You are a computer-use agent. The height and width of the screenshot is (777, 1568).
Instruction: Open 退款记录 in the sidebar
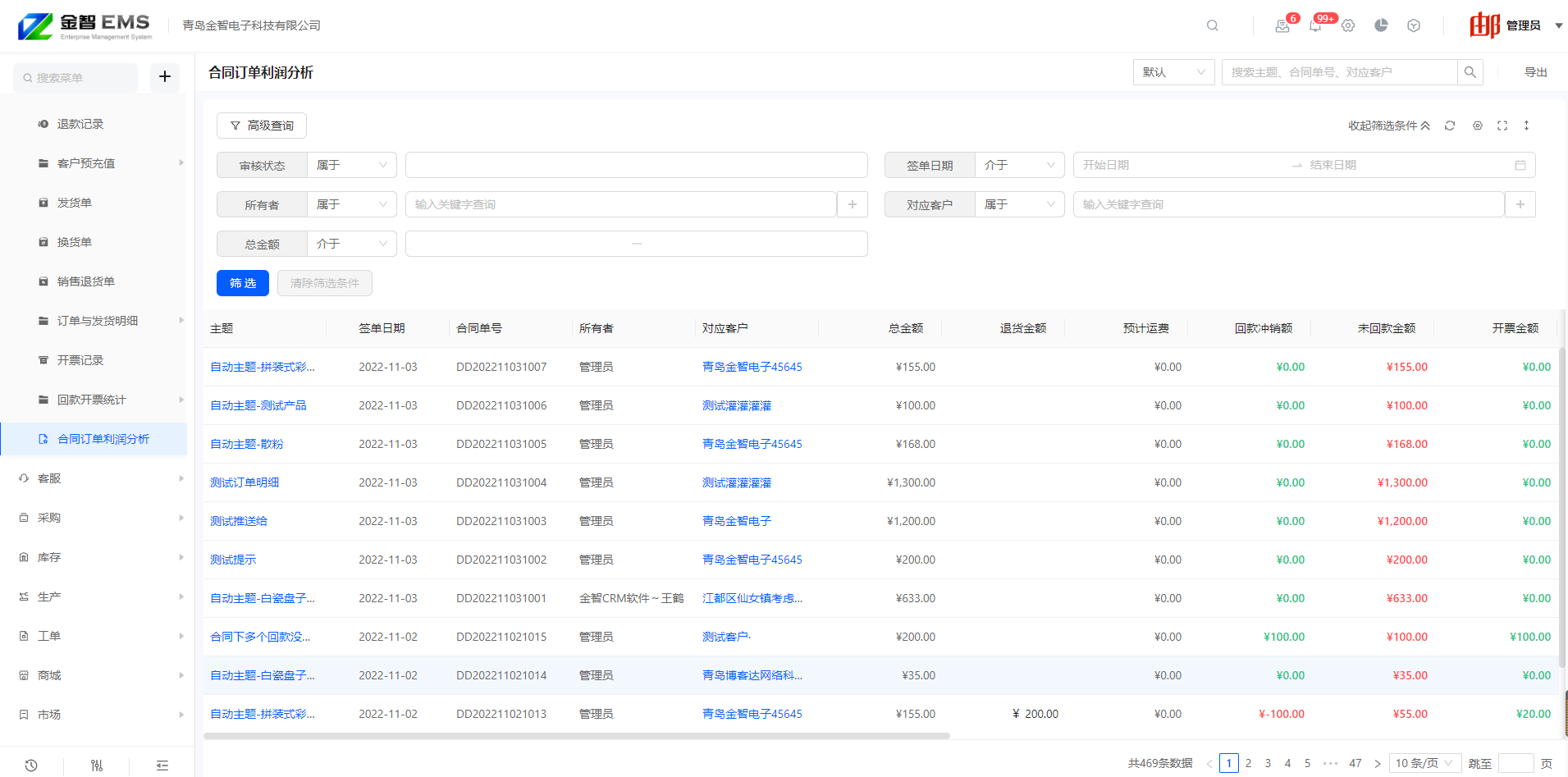[x=80, y=124]
